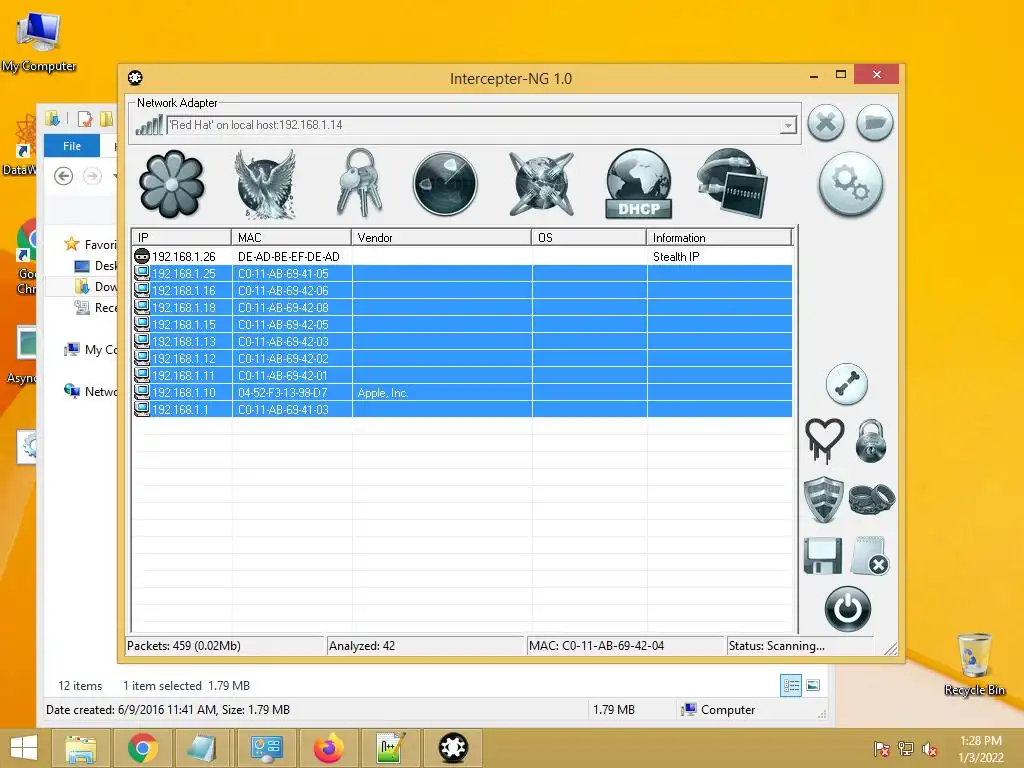Open the Network Adapter dropdown
The image size is (1024, 768).
click(788, 125)
